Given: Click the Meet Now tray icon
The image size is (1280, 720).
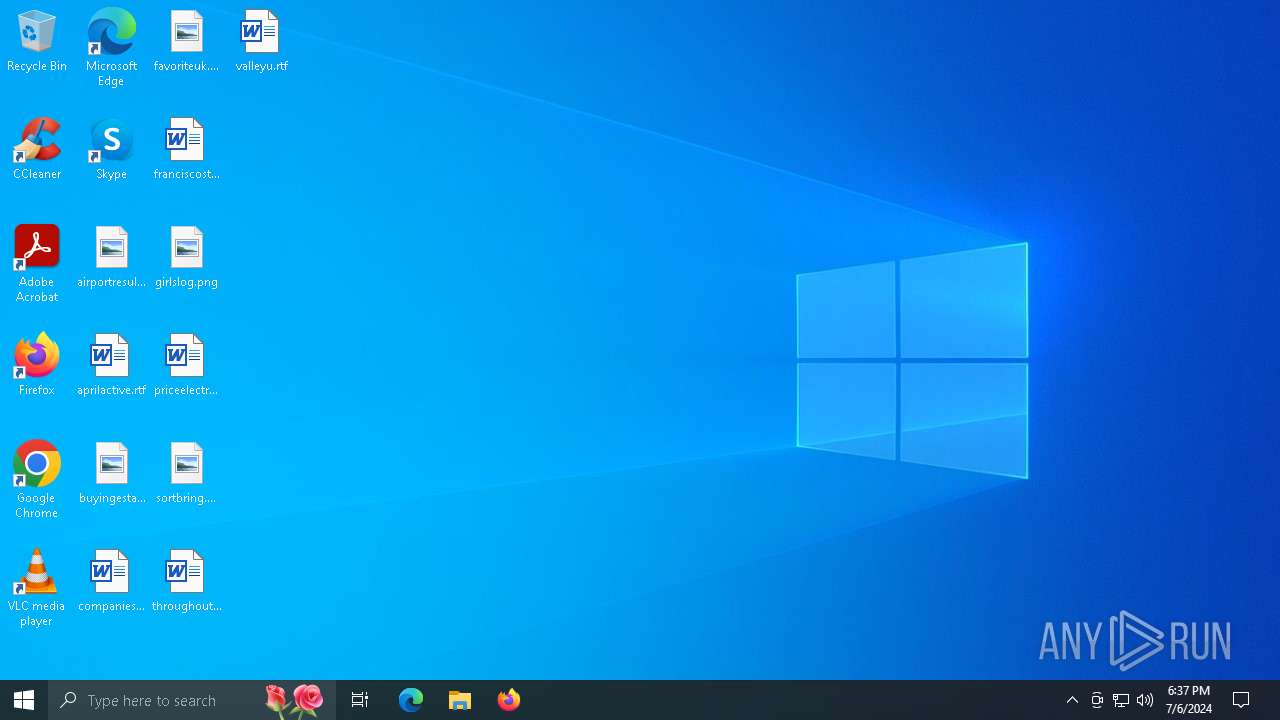Looking at the screenshot, I should (1097, 700).
